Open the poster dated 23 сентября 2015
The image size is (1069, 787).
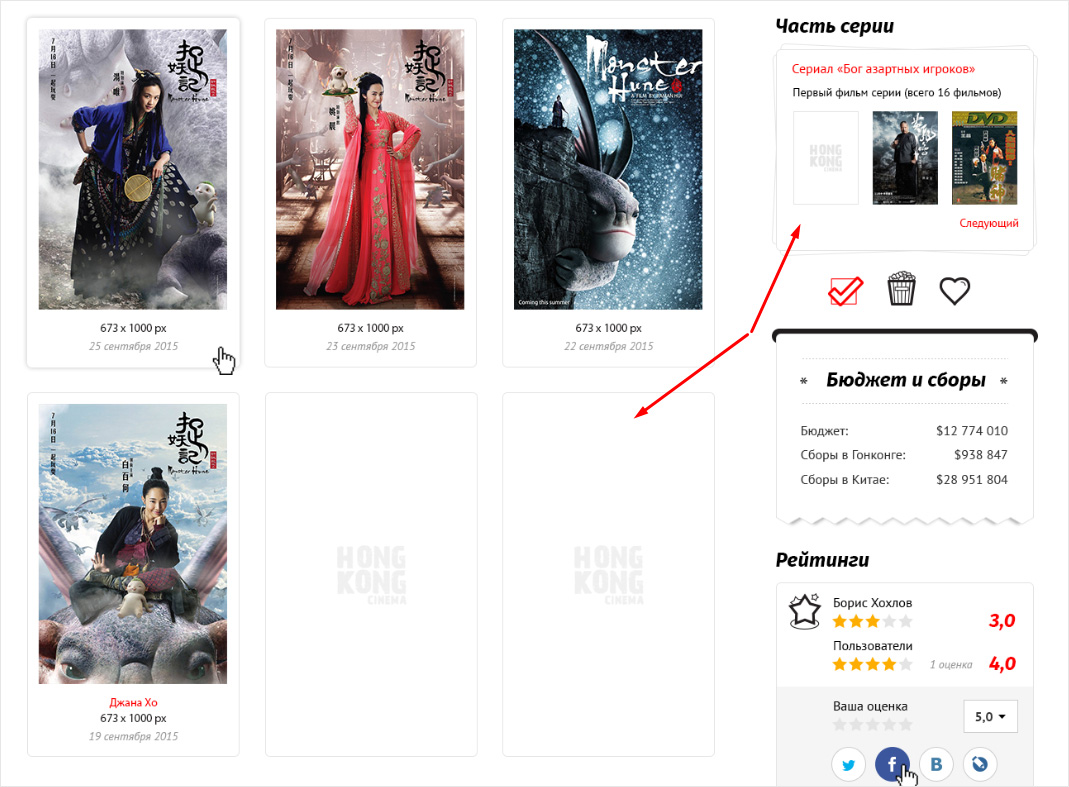(x=370, y=169)
